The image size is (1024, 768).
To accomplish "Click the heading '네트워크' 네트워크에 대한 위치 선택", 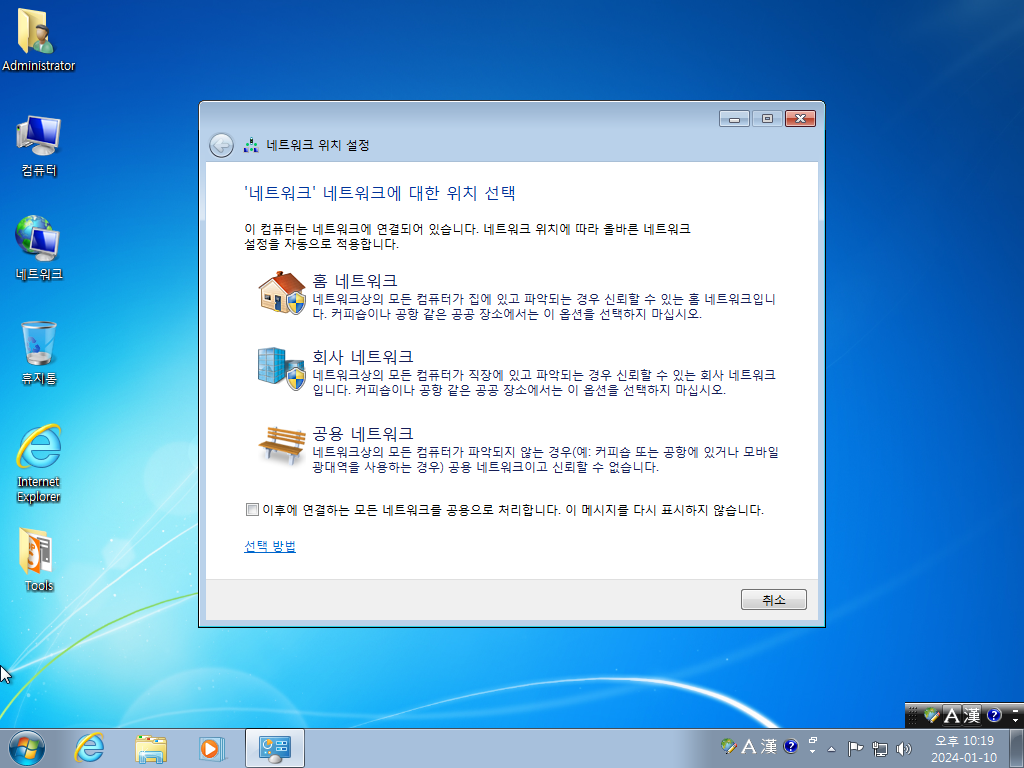I will tap(379, 193).
